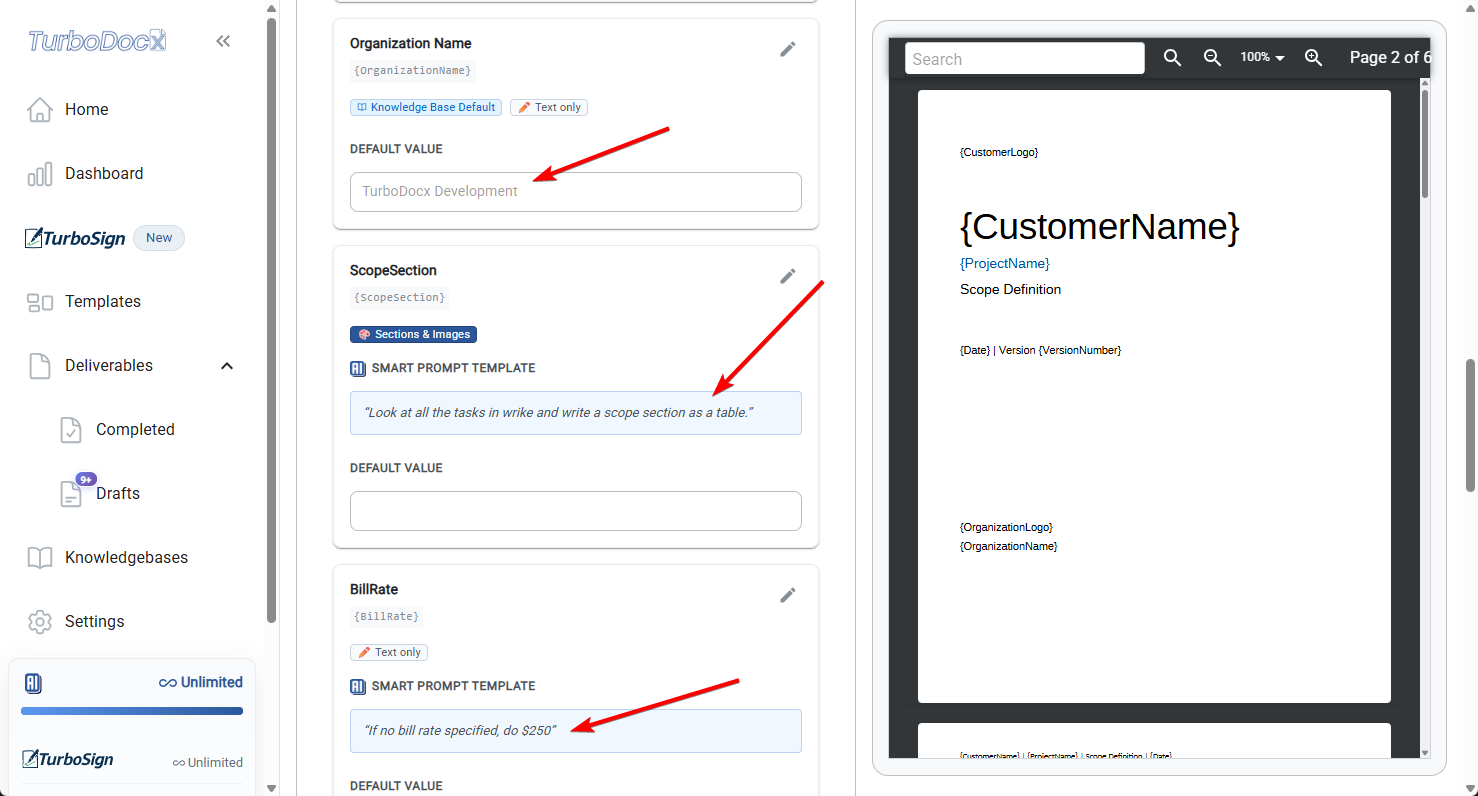Click the zoom-in magnifier in the document preview
This screenshot has height=796, width=1478.
[1314, 58]
